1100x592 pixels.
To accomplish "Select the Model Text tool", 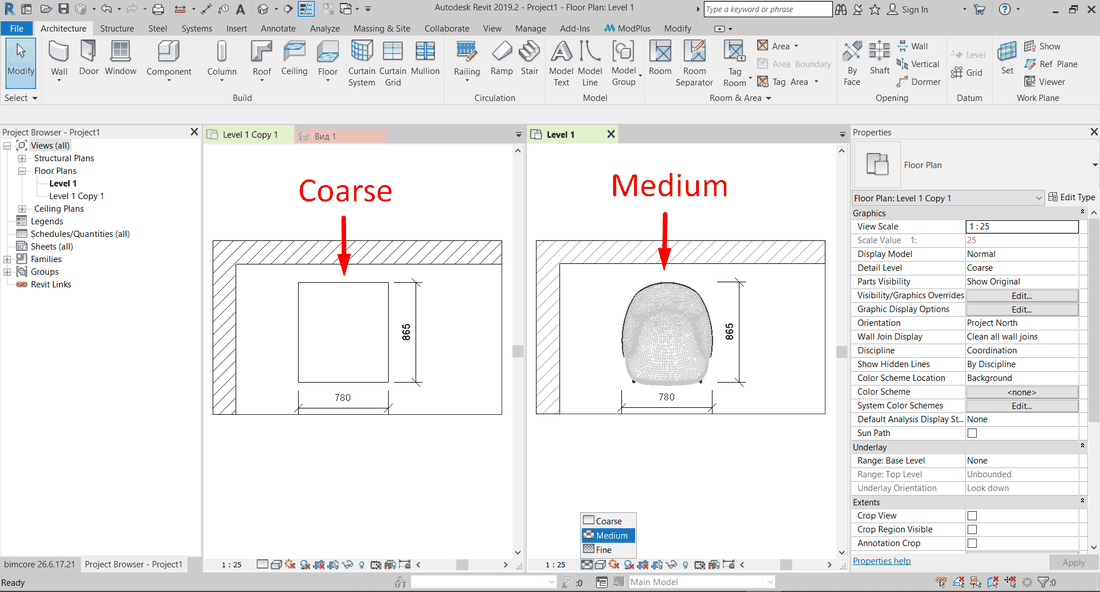I will (x=561, y=63).
